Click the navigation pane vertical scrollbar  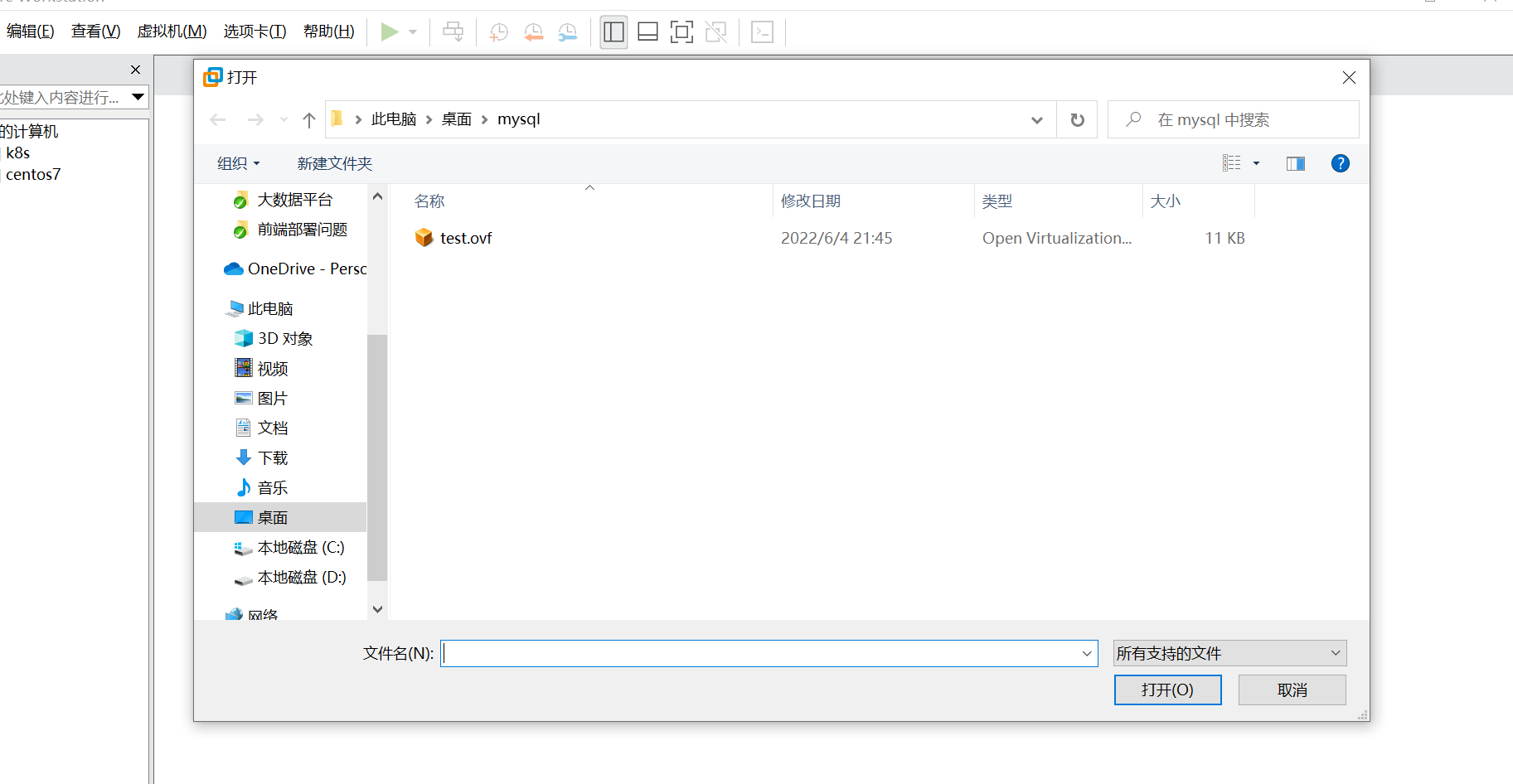[x=377, y=456]
